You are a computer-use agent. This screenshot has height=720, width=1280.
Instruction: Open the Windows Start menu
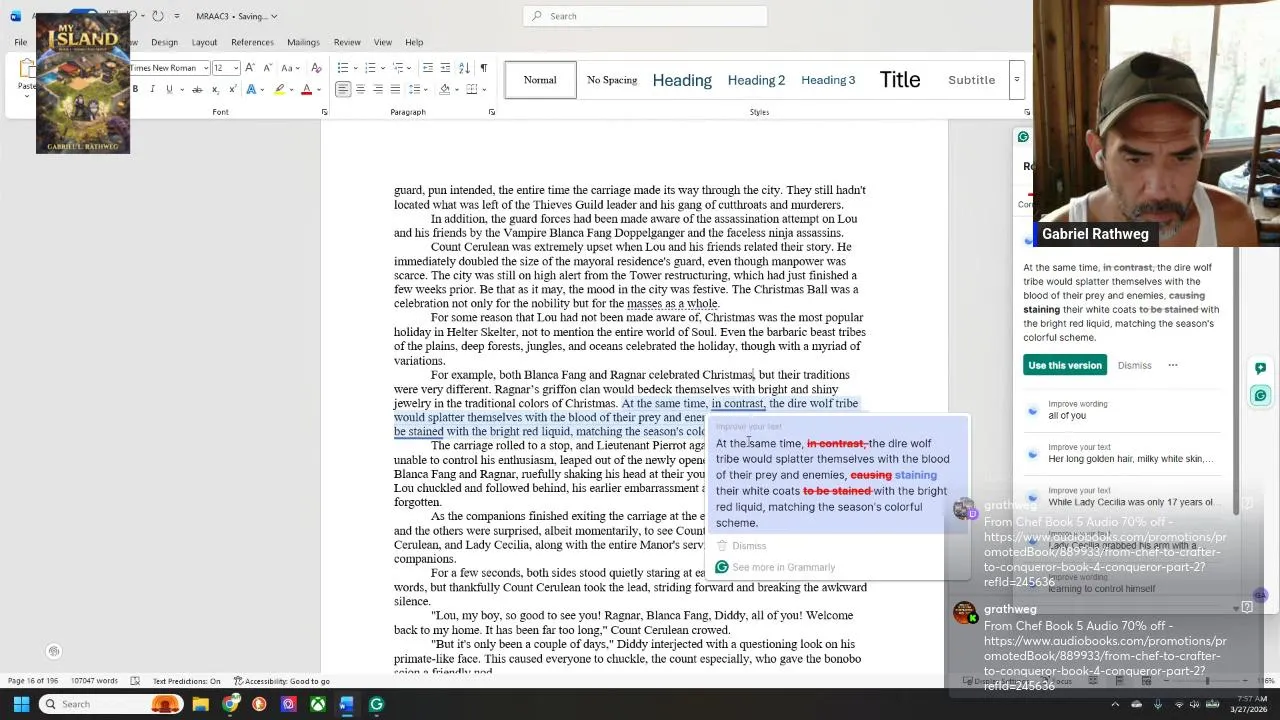point(21,704)
